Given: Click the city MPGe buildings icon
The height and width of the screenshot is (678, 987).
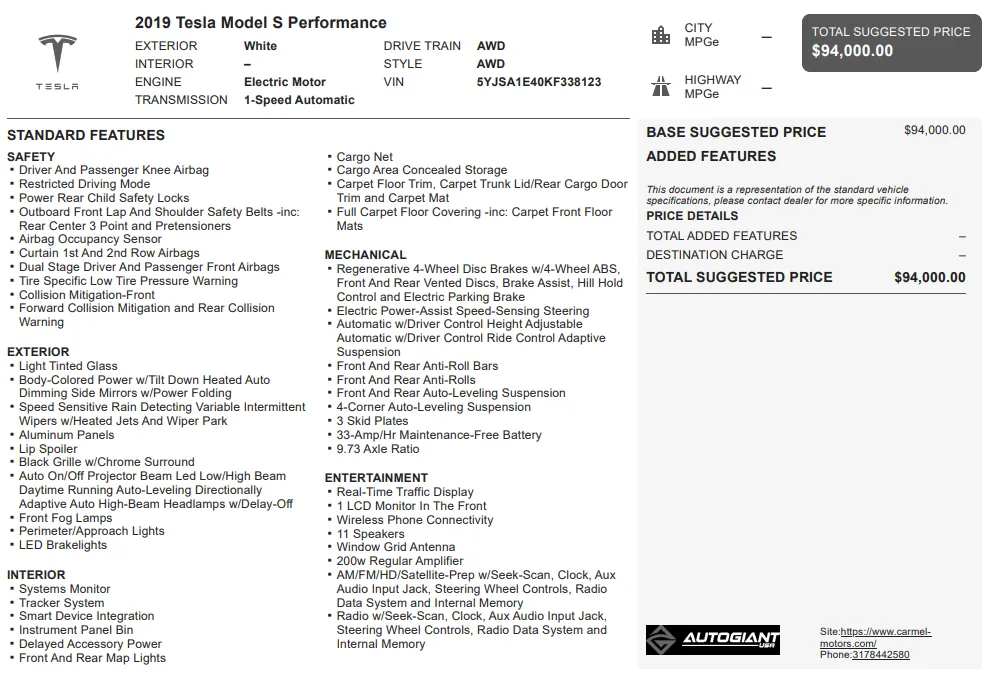Looking at the screenshot, I should click(x=660, y=35).
